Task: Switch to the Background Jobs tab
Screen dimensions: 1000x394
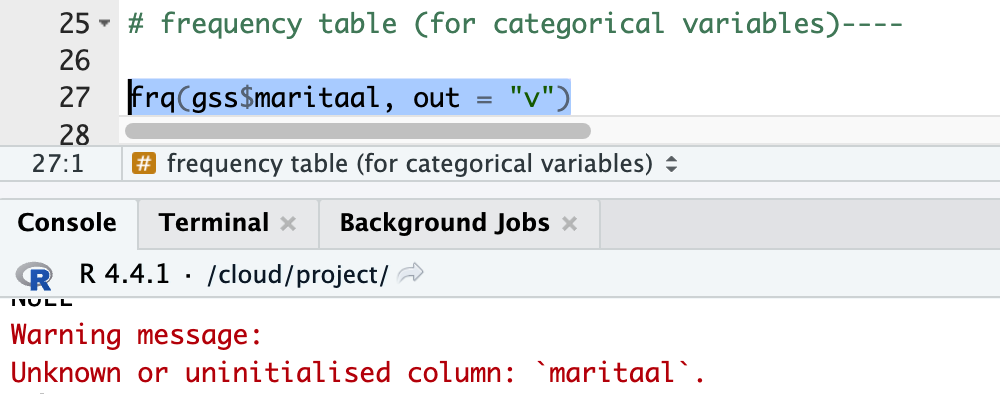Action: pos(445,223)
